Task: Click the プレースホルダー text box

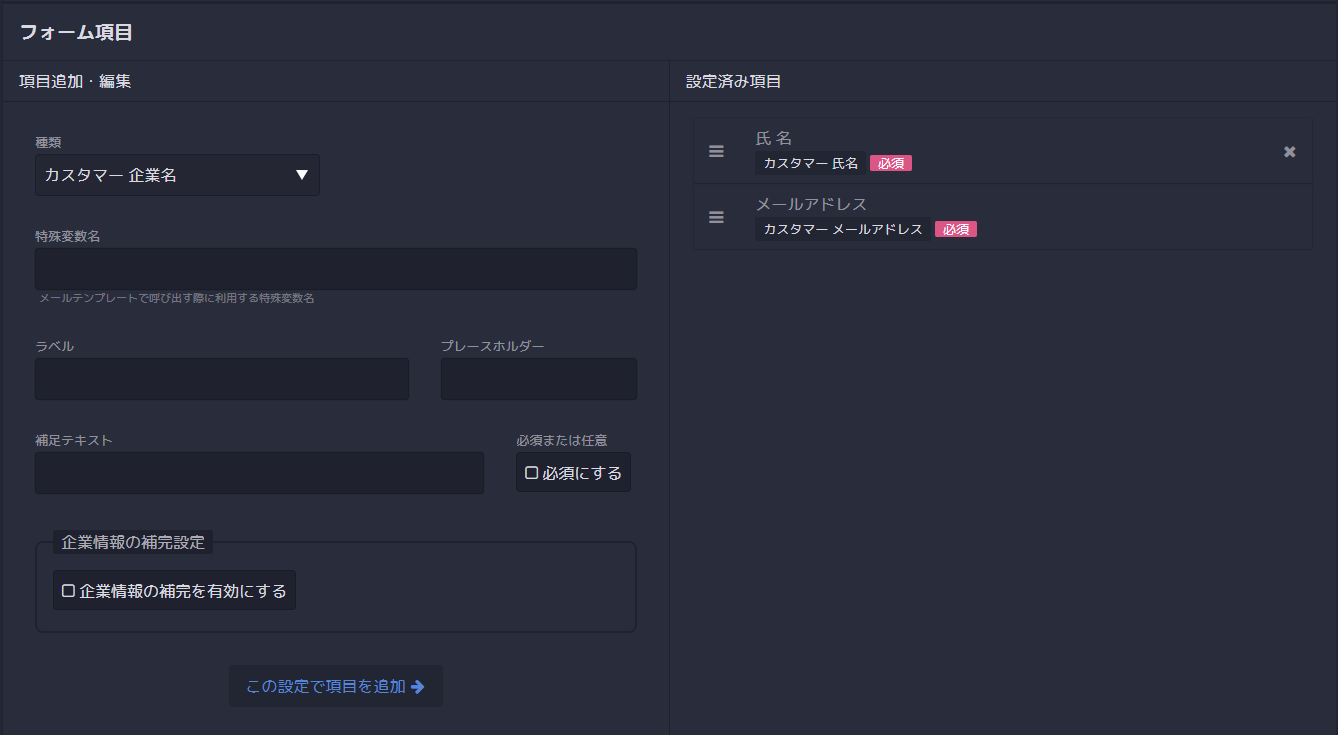Action: [x=538, y=378]
